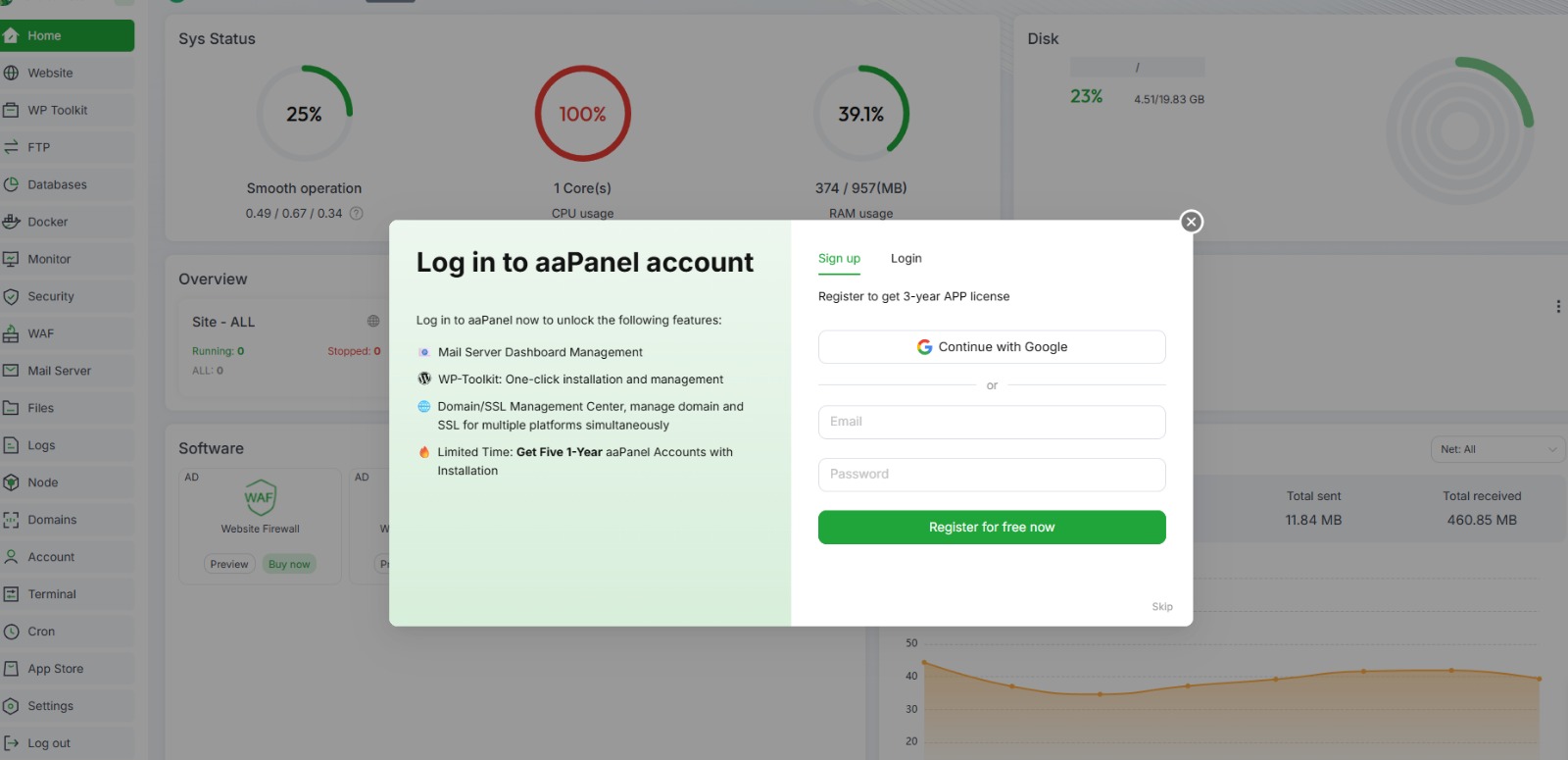Open the Home sidebar icon
Screen dimensions: 1568x760
pos(12,35)
